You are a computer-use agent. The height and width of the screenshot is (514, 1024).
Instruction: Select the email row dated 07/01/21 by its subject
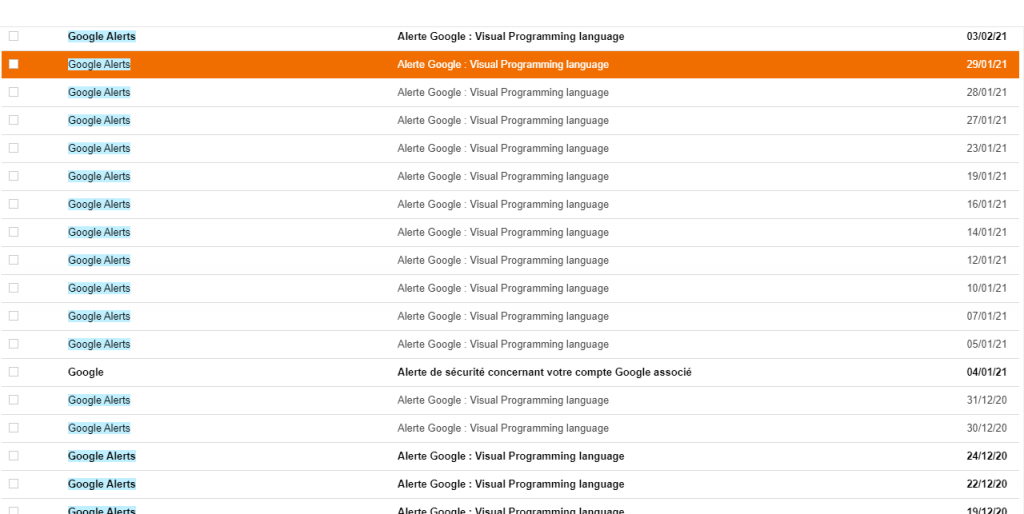click(502, 316)
